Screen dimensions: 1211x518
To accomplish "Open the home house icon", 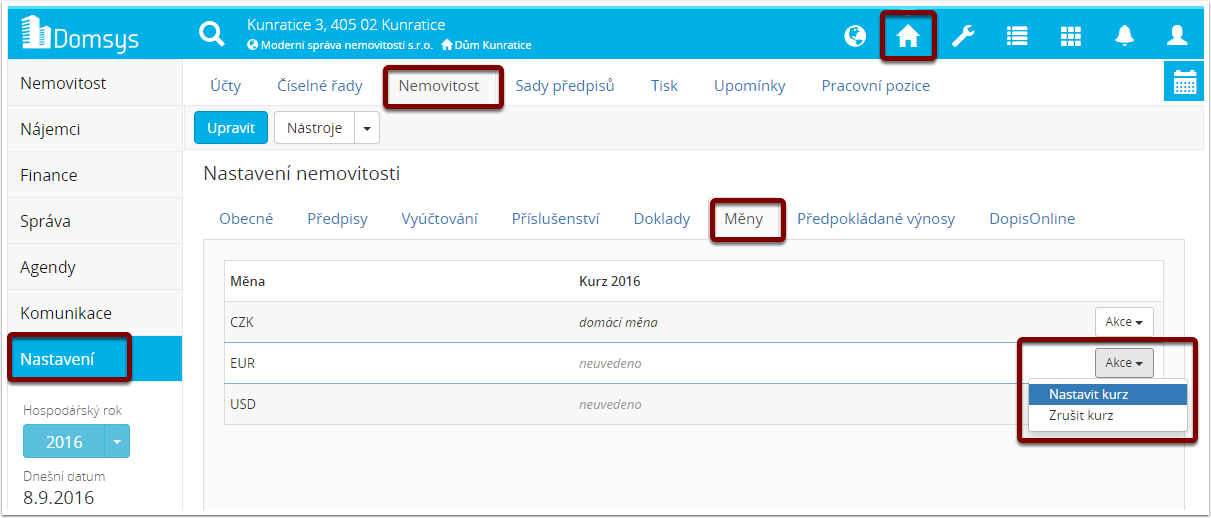I will pos(908,36).
